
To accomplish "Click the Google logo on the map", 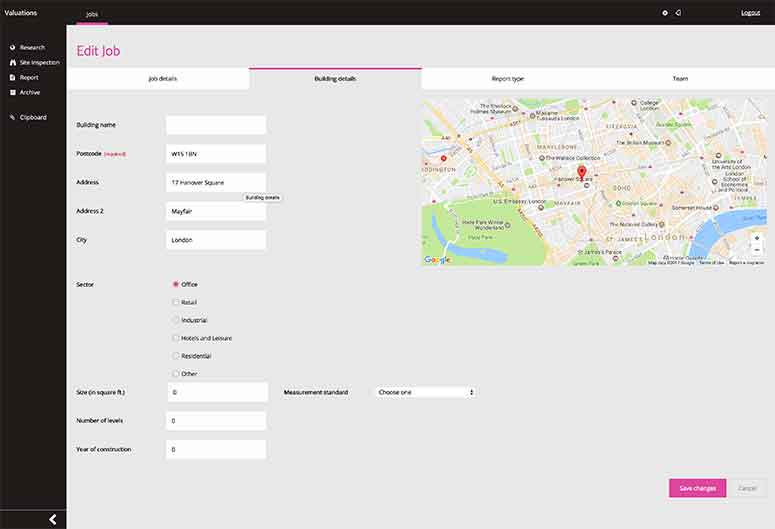I will [x=437, y=260].
